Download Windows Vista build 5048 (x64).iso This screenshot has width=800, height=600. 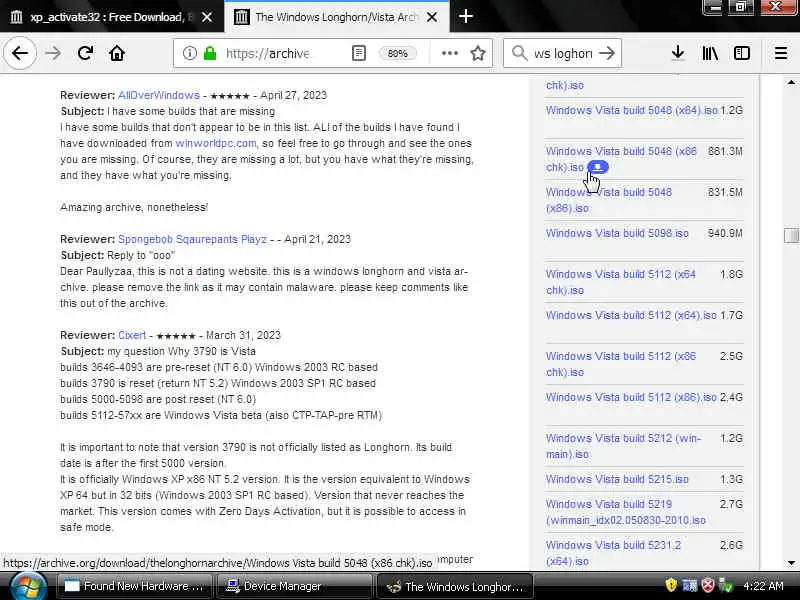[632, 110]
